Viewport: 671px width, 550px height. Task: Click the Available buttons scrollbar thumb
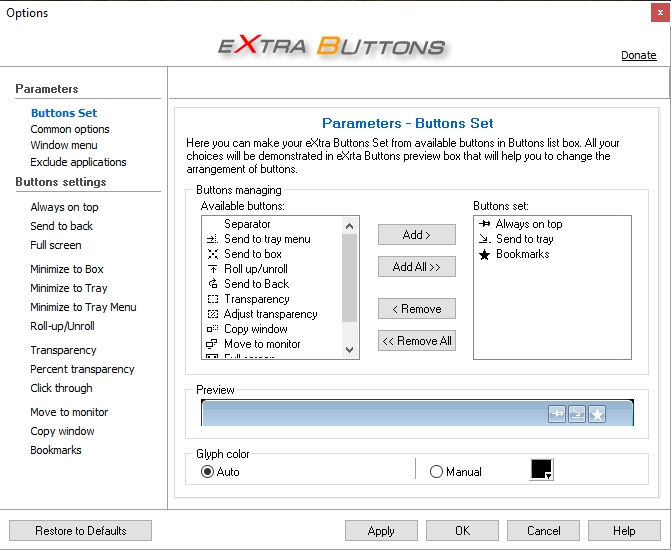[x=349, y=277]
